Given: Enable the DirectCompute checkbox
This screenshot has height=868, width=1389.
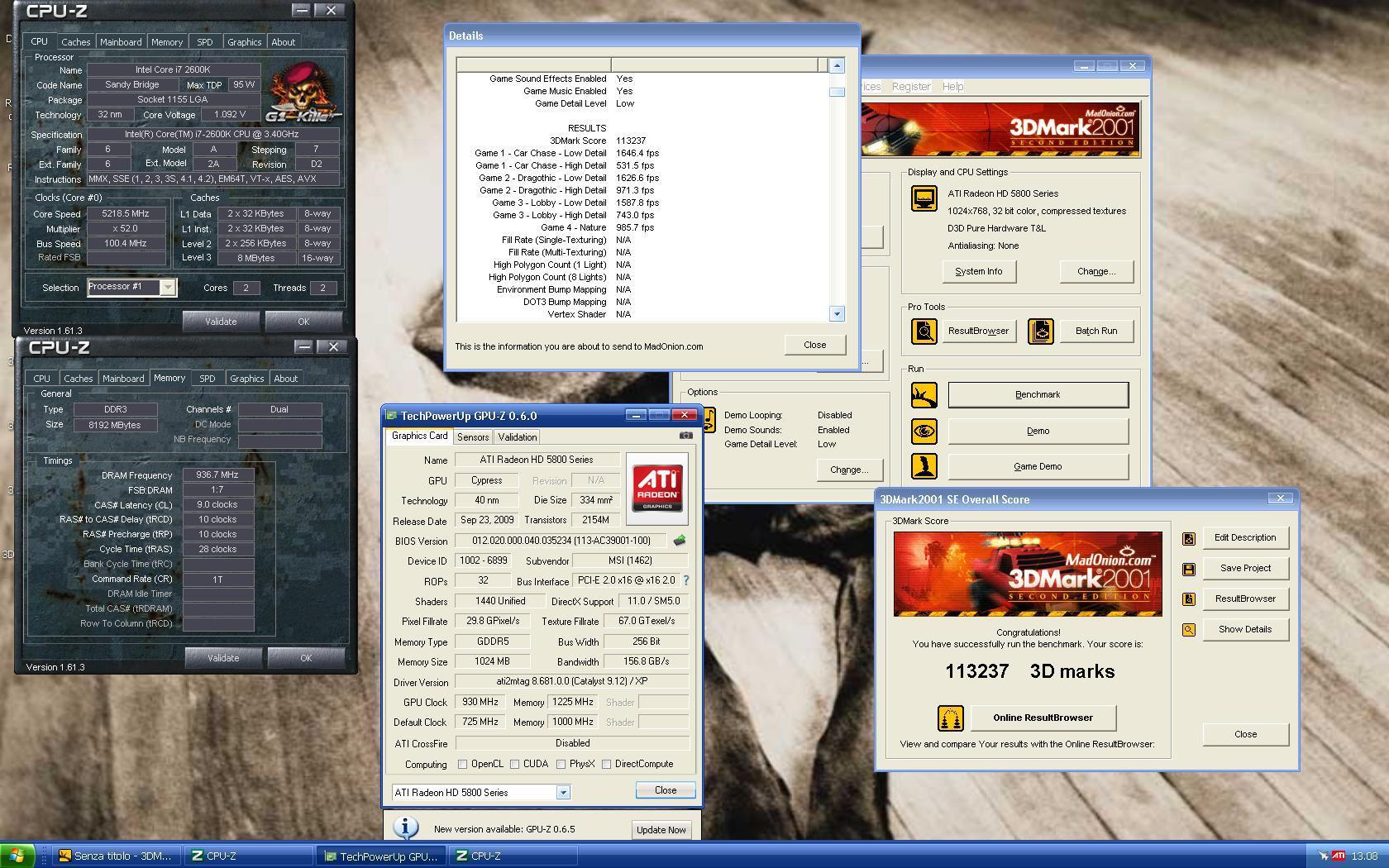Looking at the screenshot, I should (x=606, y=764).
